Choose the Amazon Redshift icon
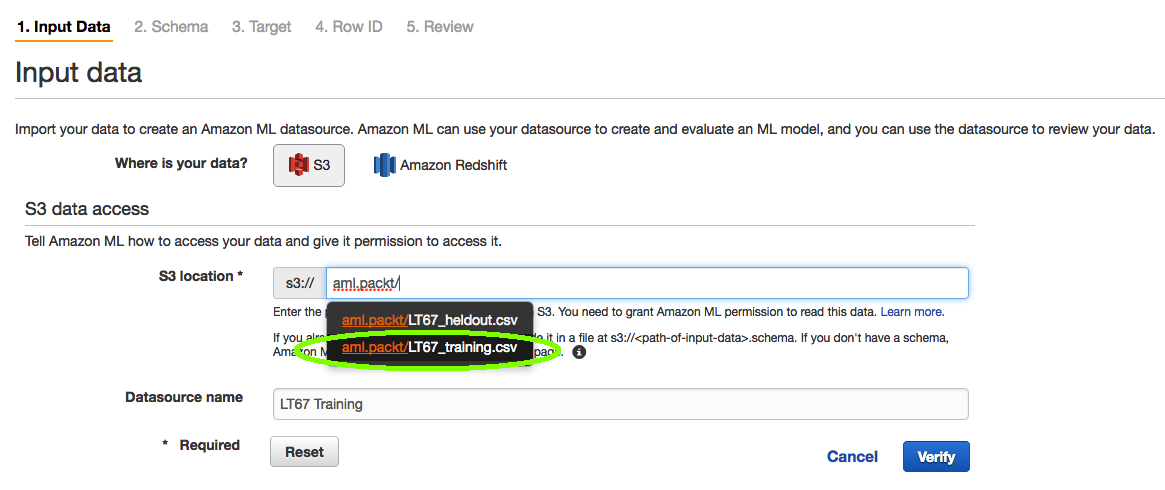This screenshot has width=1165, height=490. point(383,165)
